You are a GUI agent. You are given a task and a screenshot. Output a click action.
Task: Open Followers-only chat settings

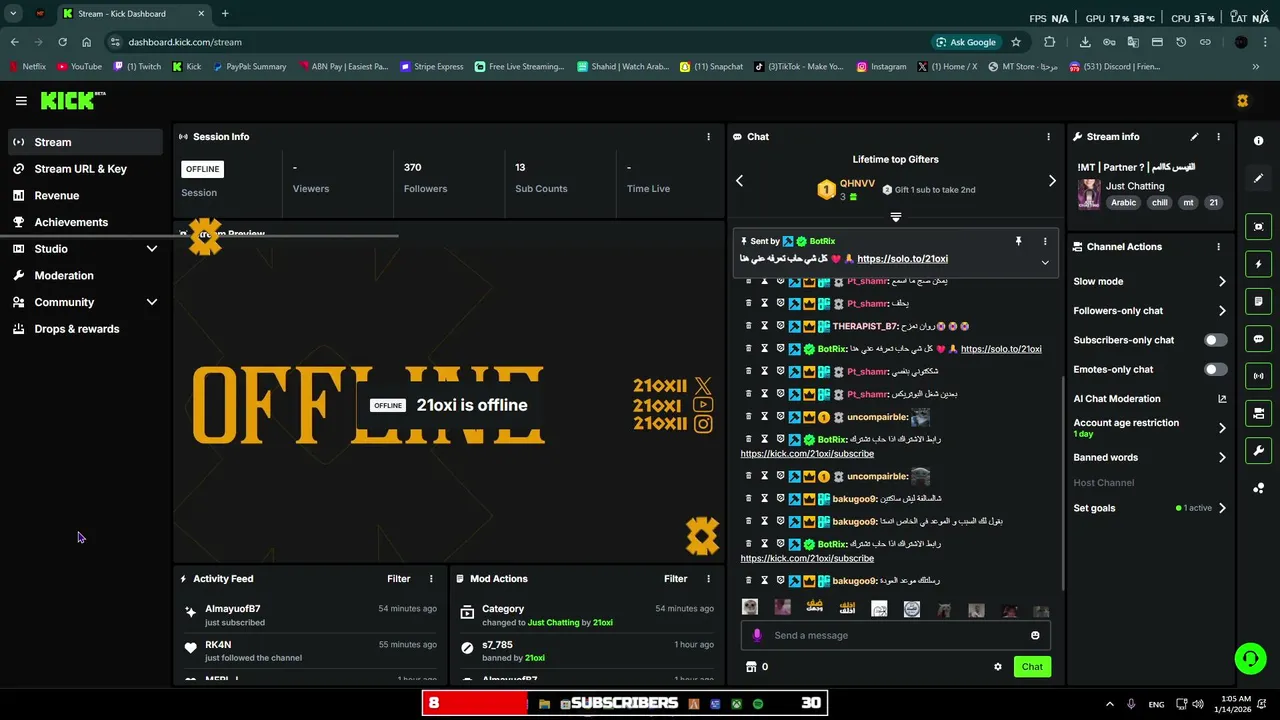point(1150,311)
